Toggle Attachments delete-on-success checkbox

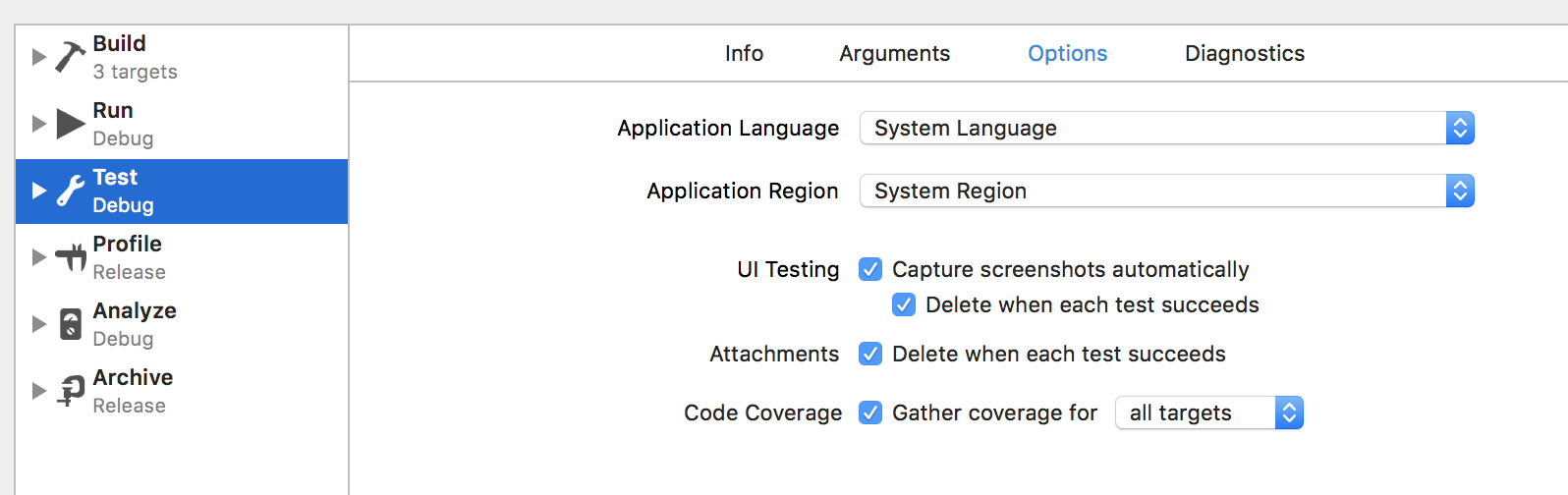(x=870, y=354)
